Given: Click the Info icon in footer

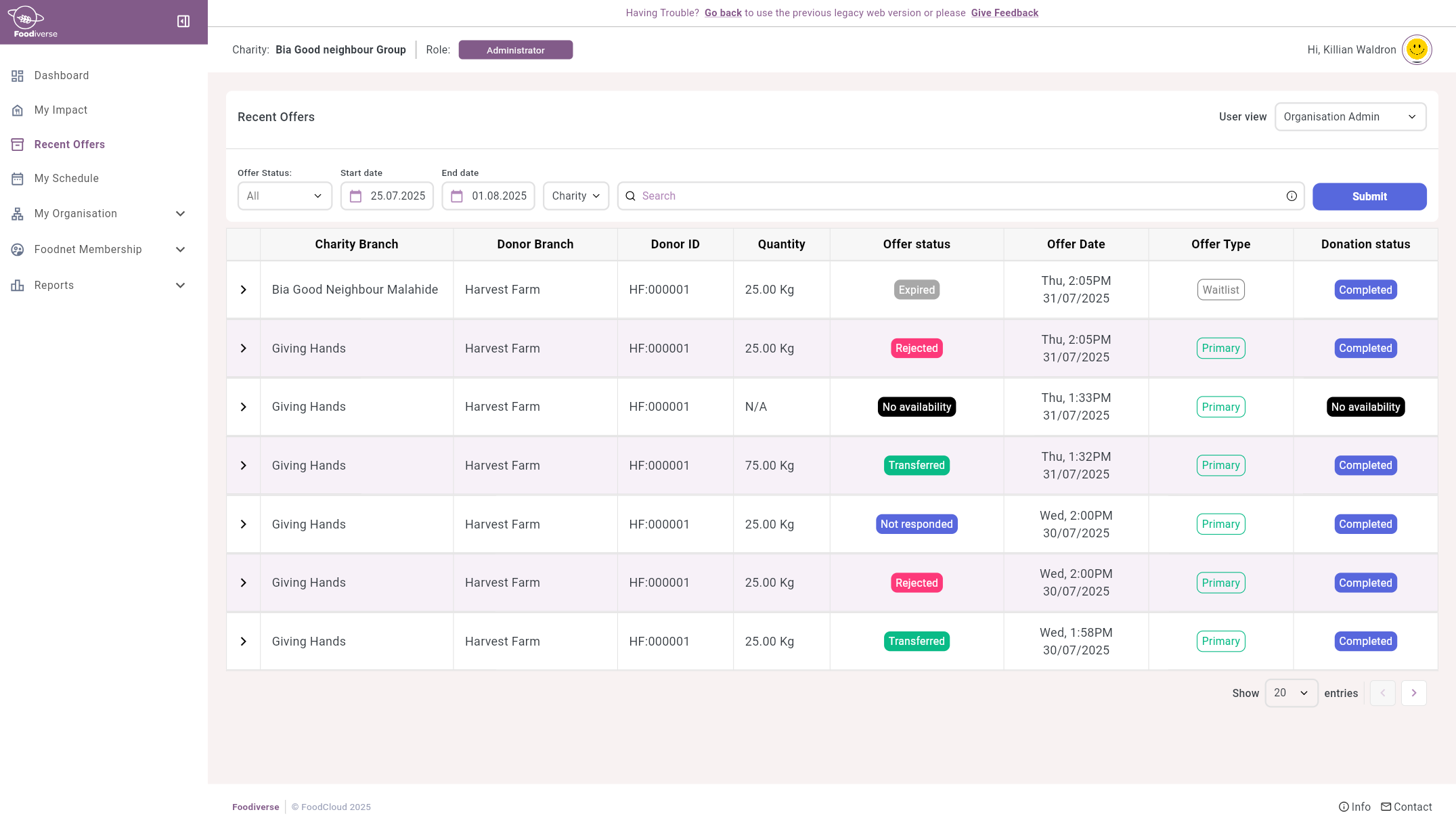Looking at the screenshot, I should pos(1344,807).
